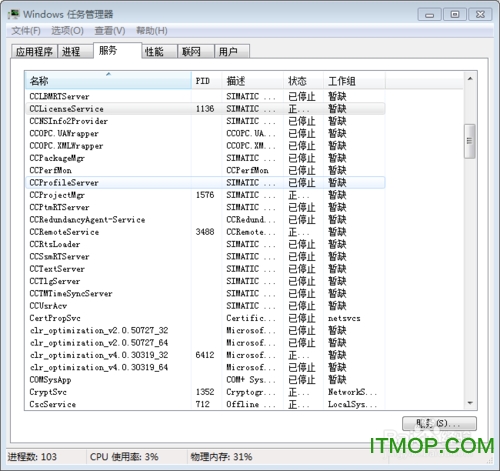Click the scrollbar up arrow
The height and width of the screenshot is (471, 500).
point(470,79)
